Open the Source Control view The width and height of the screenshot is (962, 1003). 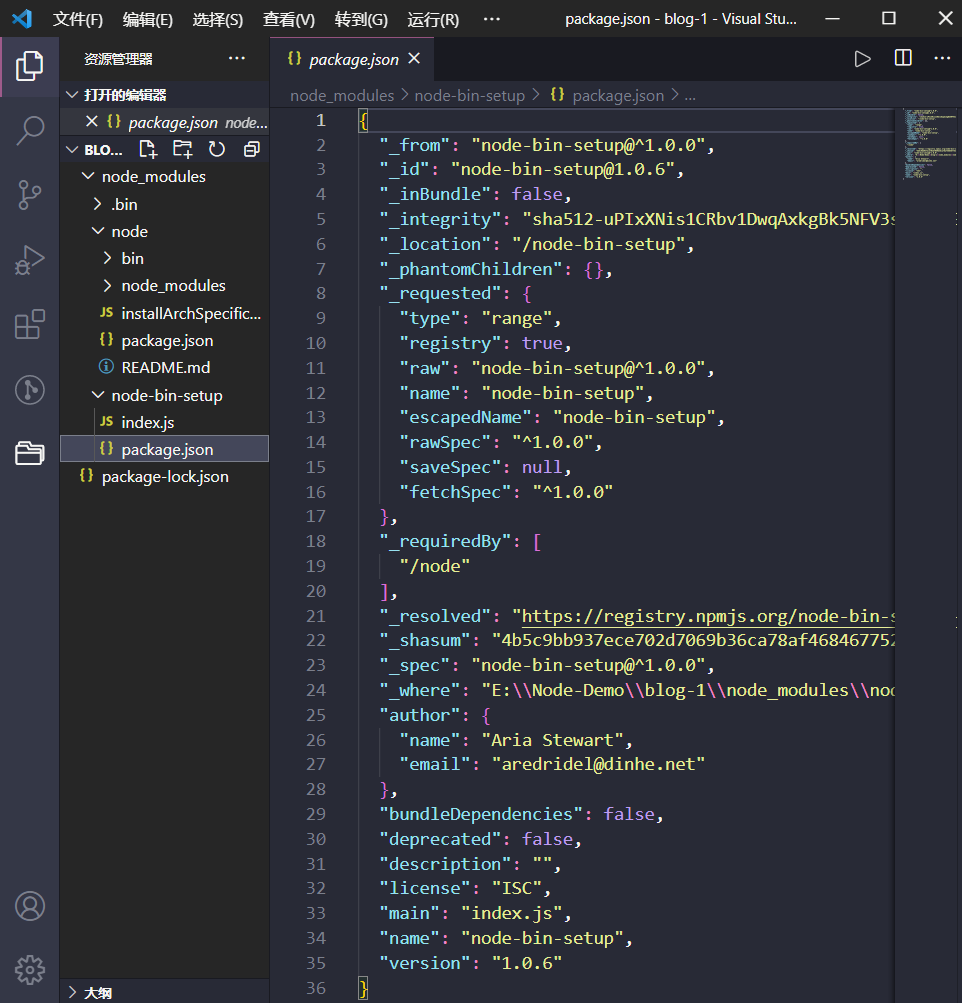point(30,195)
